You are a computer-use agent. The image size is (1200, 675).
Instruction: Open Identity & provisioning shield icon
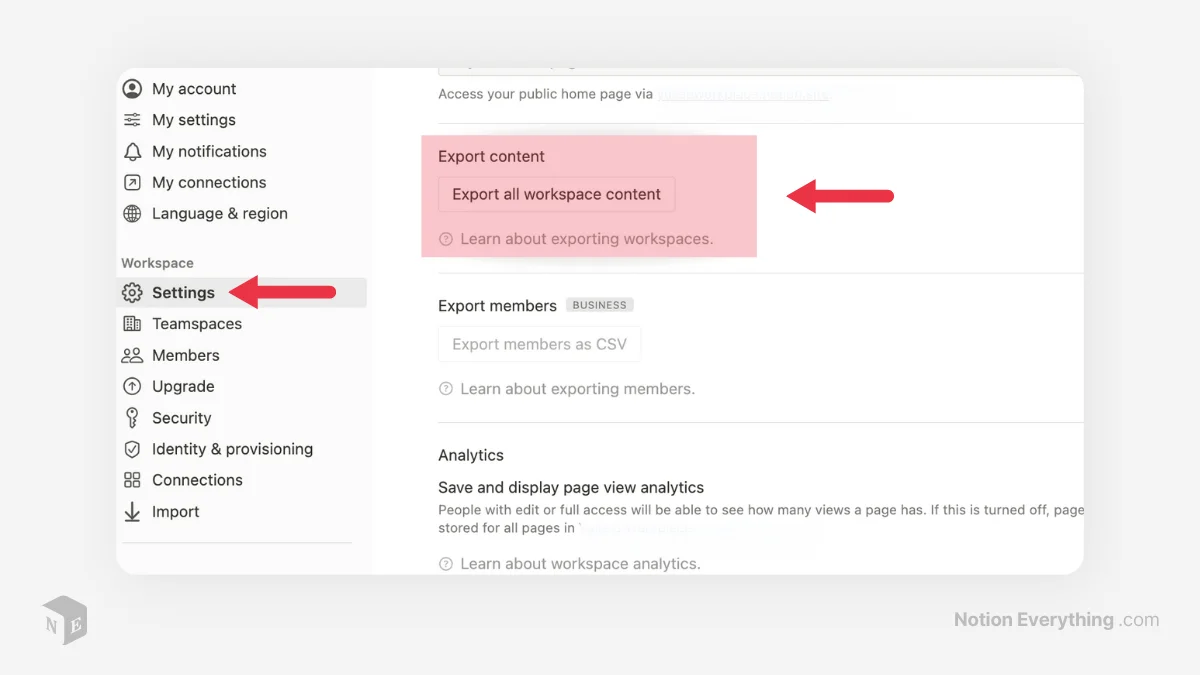(x=132, y=449)
